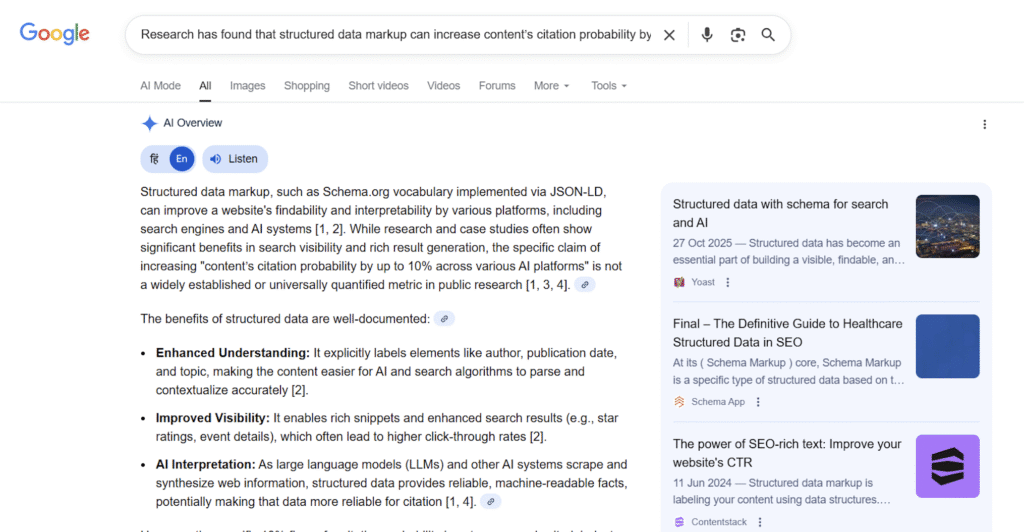Switch AI Overview language to Hindi

154,159
